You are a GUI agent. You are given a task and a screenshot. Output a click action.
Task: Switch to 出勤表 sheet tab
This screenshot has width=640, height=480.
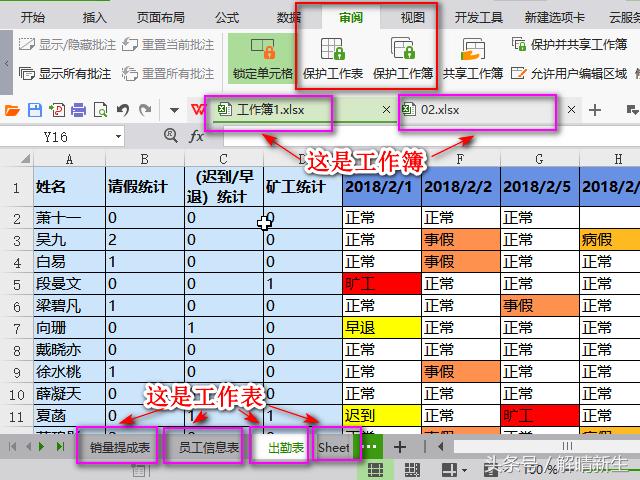click(x=286, y=447)
